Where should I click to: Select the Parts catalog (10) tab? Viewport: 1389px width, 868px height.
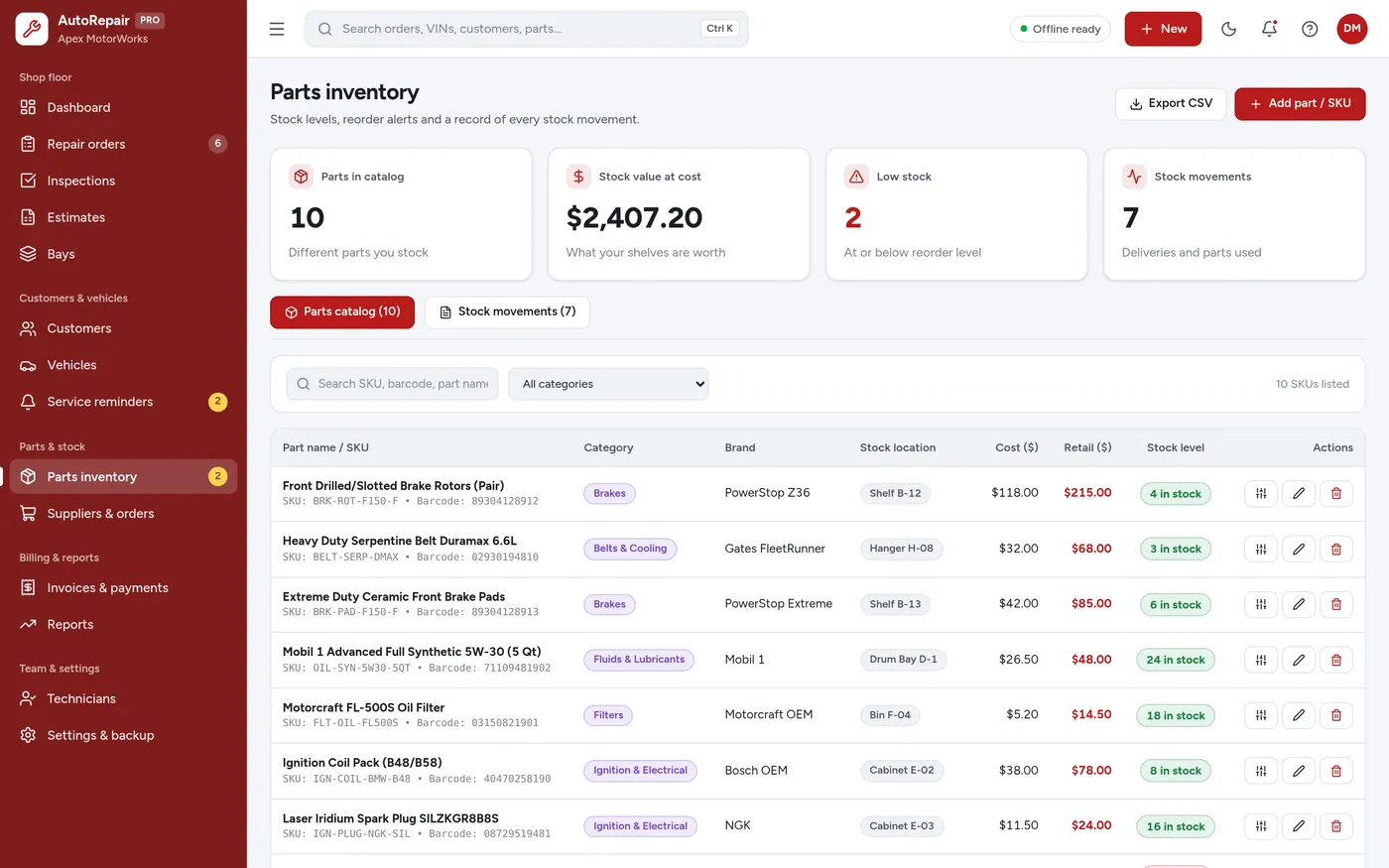click(x=342, y=311)
